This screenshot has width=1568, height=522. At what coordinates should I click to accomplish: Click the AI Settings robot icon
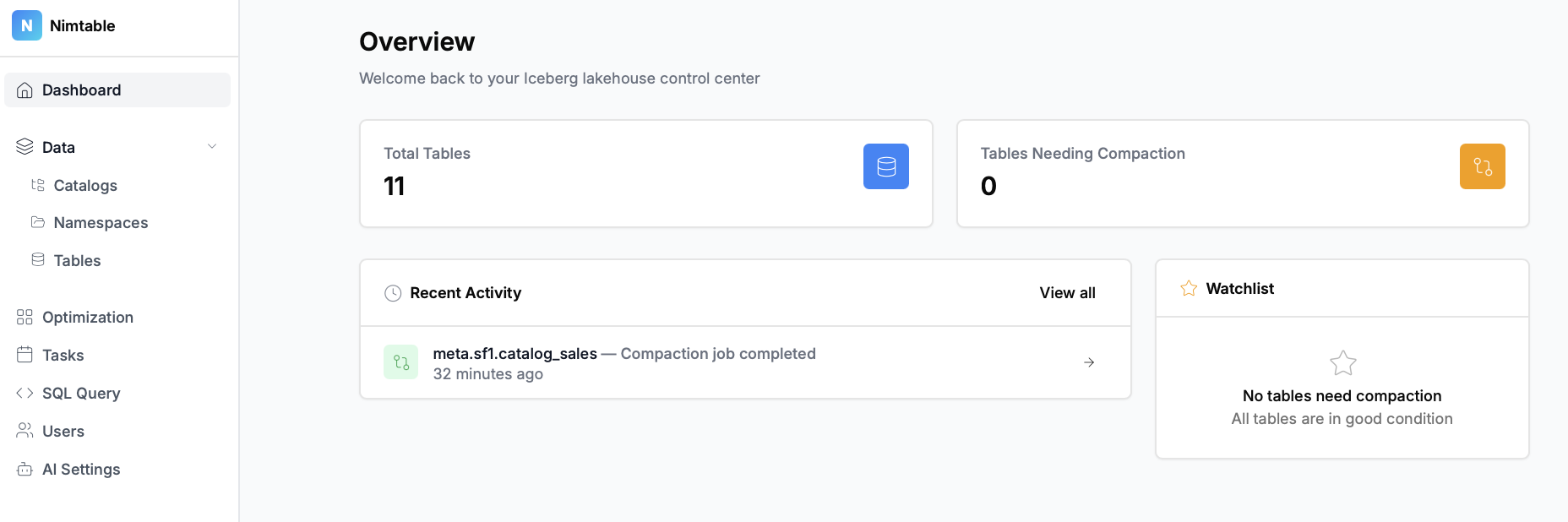24,470
